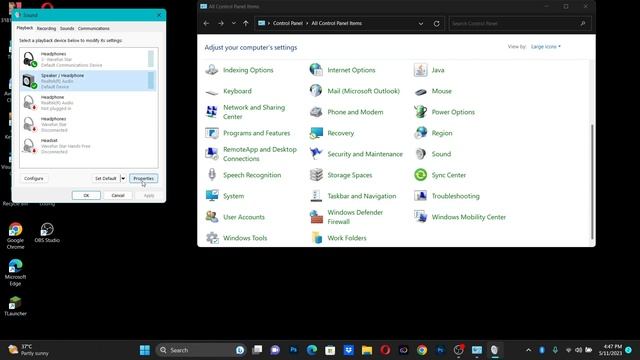Viewport: 640px width, 360px height.
Task: Open OBS Studio desktop shortcut
Action: pyautogui.click(x=47, y=233)
